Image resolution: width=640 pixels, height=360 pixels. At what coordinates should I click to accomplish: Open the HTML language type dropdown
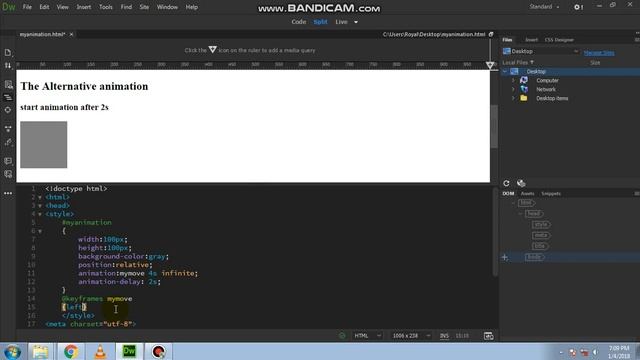click(x=367, y=336)
